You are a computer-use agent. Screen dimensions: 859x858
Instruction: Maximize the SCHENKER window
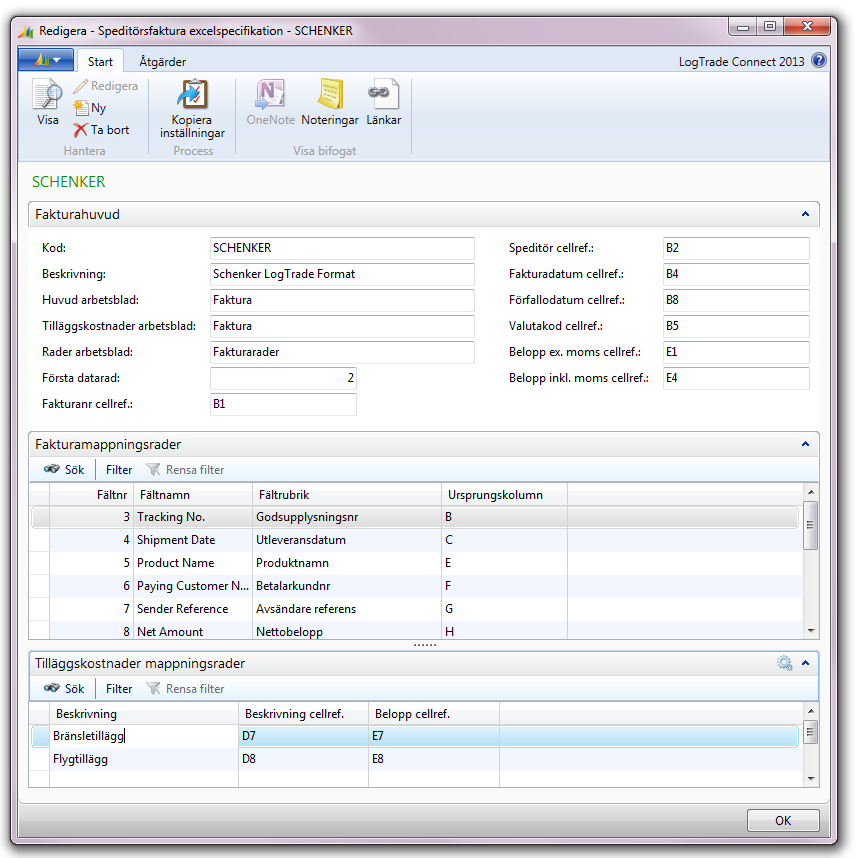click(x=770, y=26)
